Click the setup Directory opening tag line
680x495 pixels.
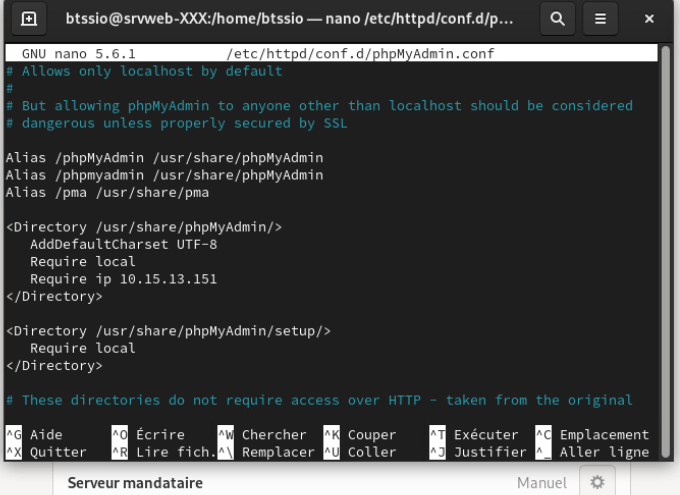[168, 331]
